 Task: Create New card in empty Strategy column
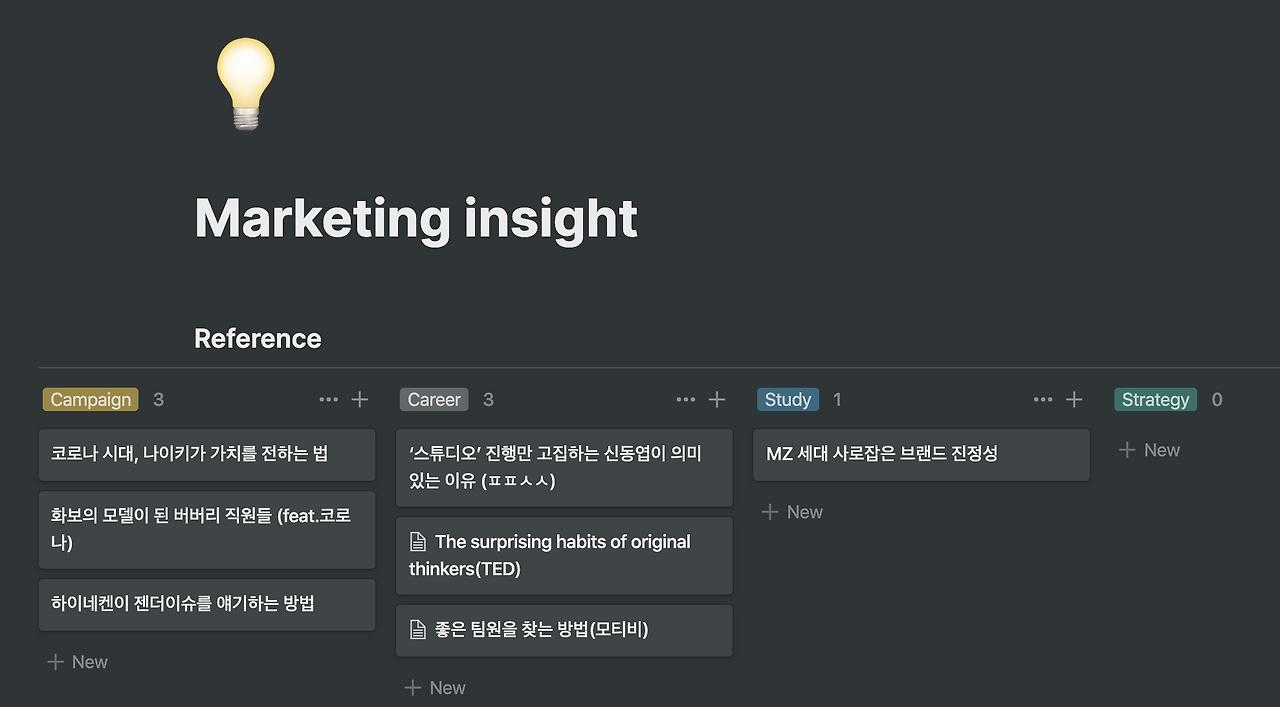click(1149, 450)
